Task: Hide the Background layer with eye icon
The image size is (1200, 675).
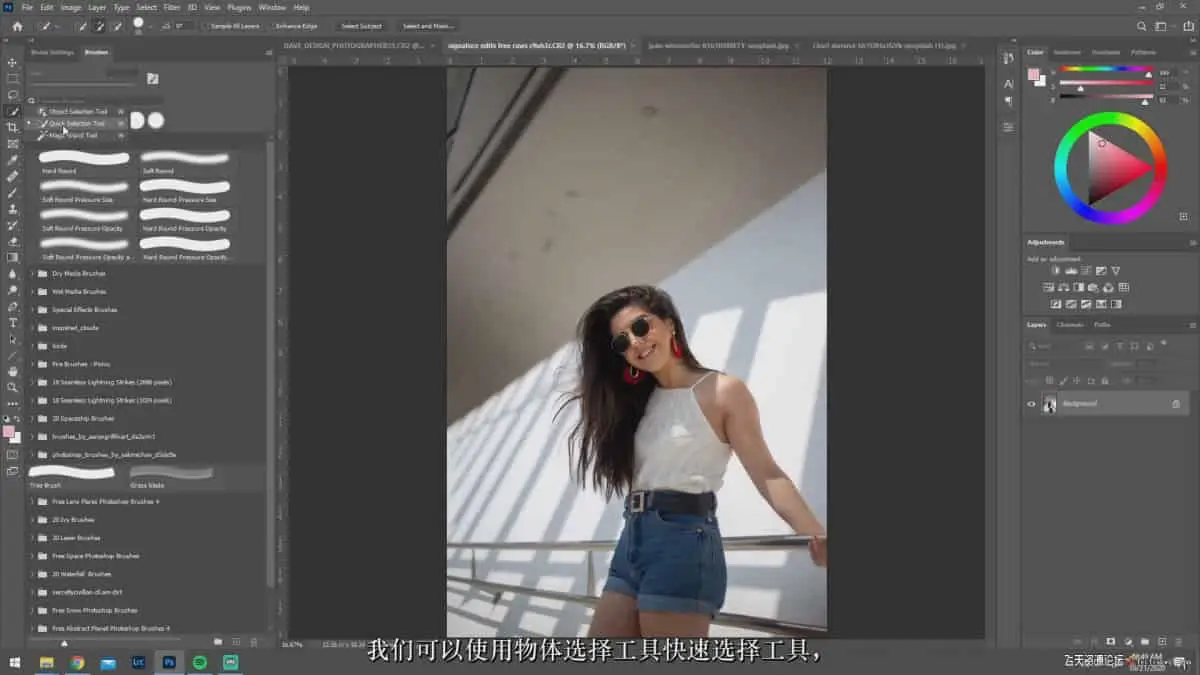Action: click(x=1031, y=404)
